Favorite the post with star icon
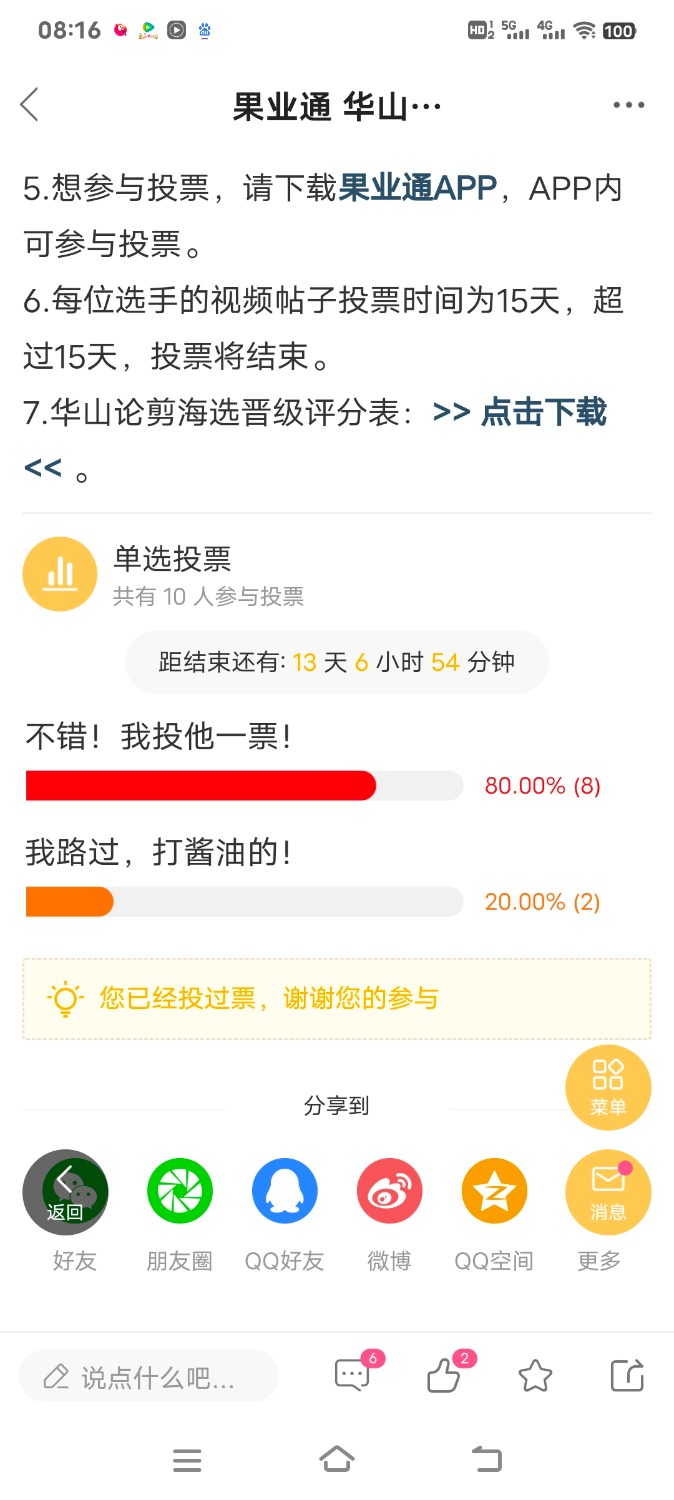Viewport: 674px width, 1500px height. pyautogui.click(x=535, y=1377)
